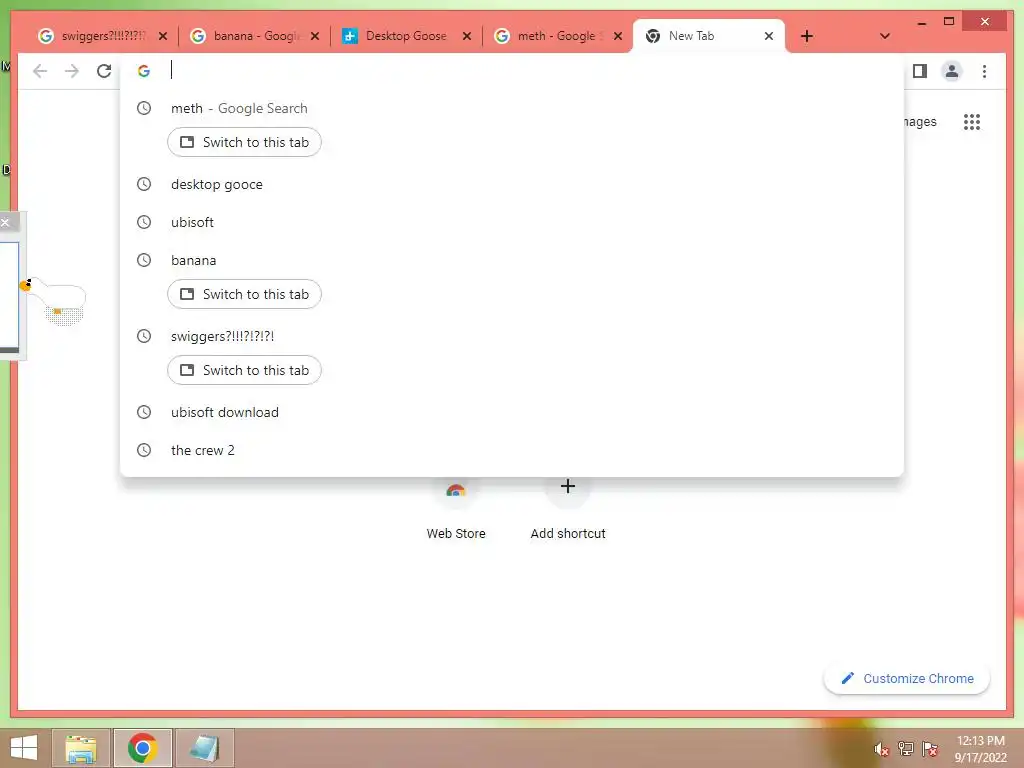Expand the tab search chevron
Screen dimensions: 1024x768
point(885,36)
